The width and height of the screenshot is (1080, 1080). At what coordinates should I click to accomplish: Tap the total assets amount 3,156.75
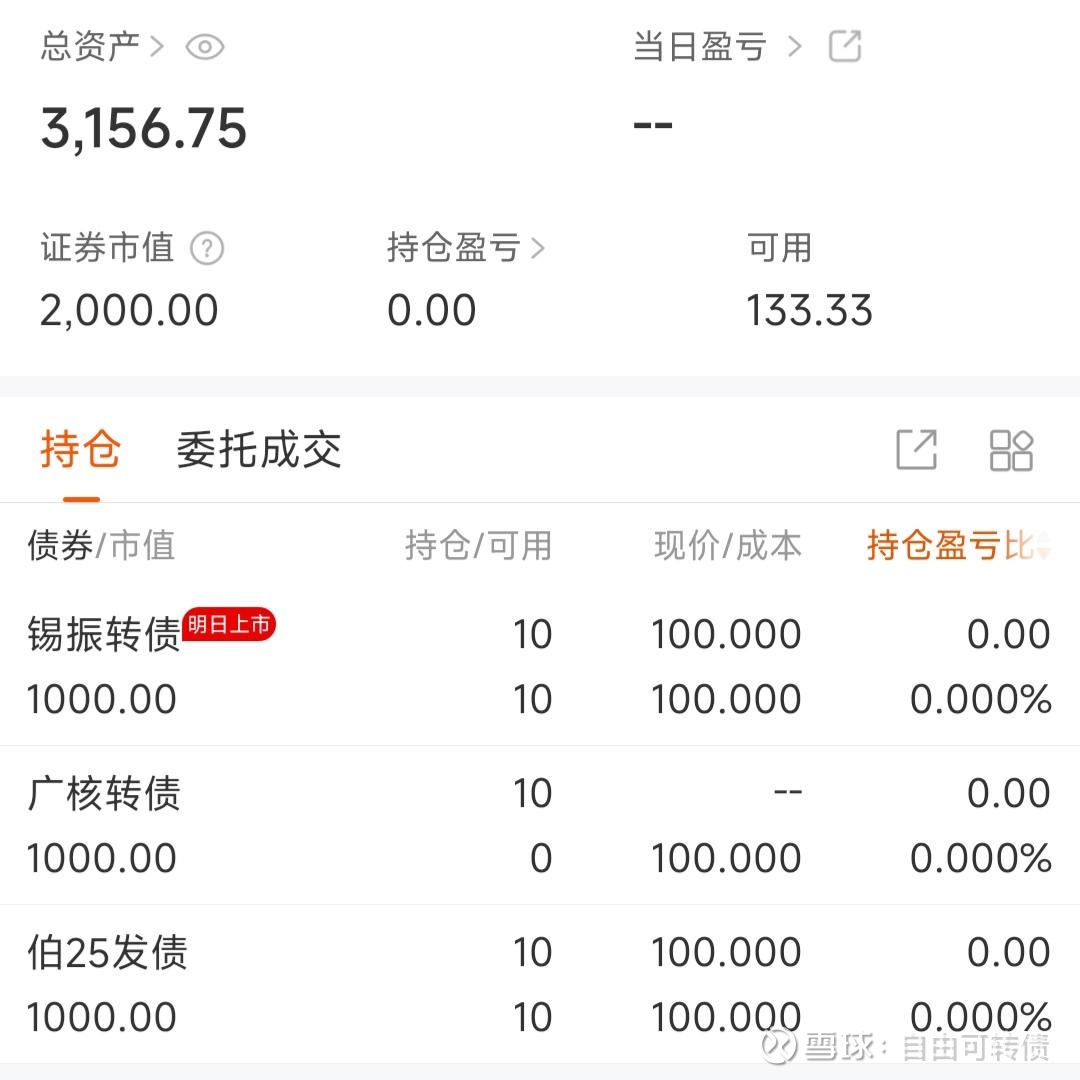point(144,129)
